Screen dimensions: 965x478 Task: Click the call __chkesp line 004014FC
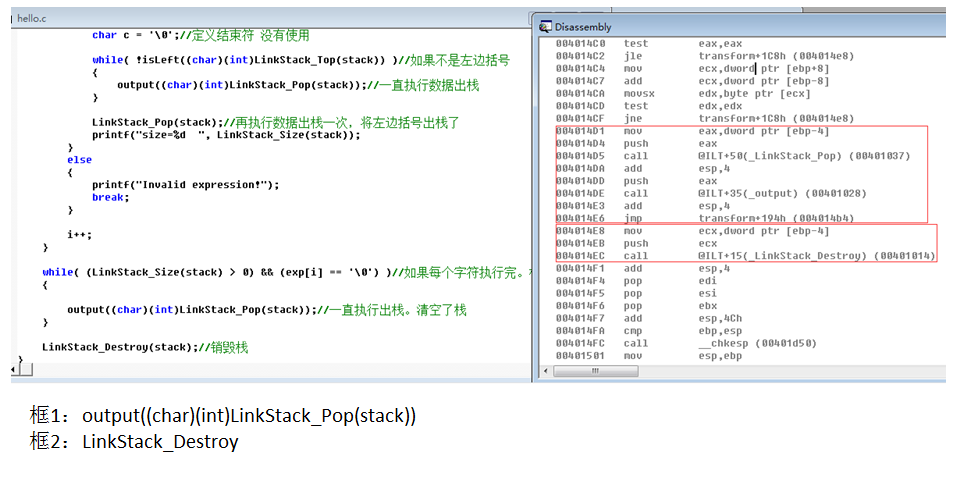(x=686, y=343)
